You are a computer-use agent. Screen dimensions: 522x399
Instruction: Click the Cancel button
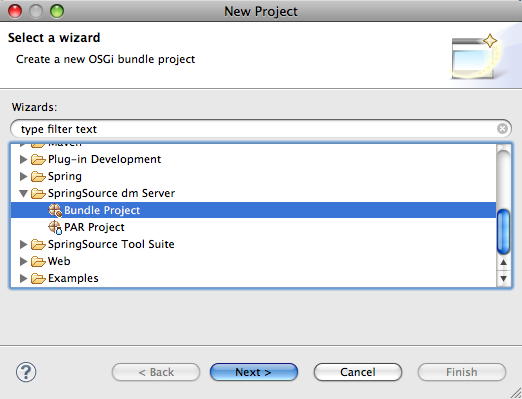click(358, 372)
